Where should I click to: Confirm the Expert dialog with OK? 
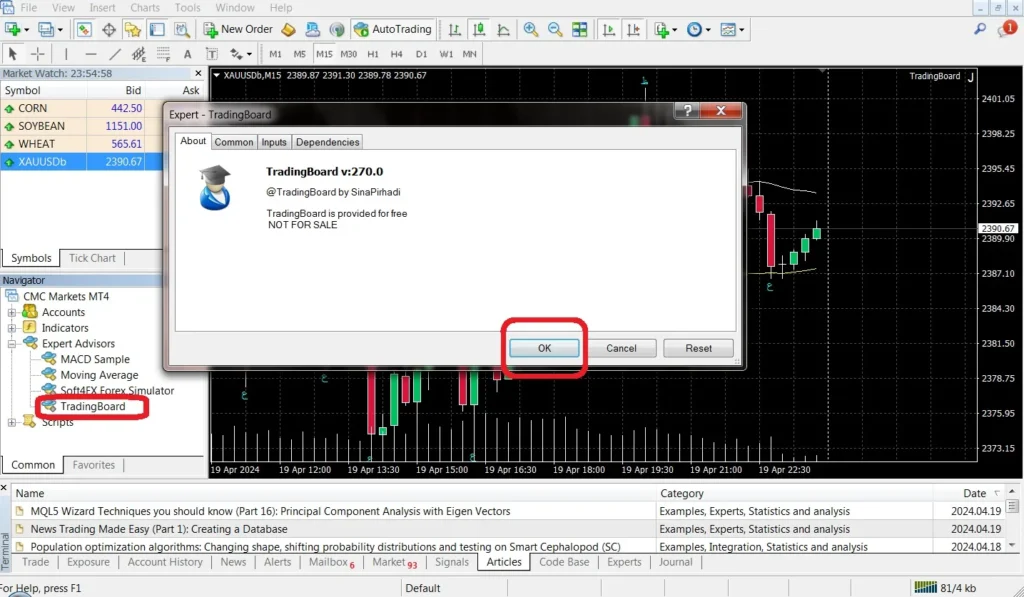pos(544,348)
